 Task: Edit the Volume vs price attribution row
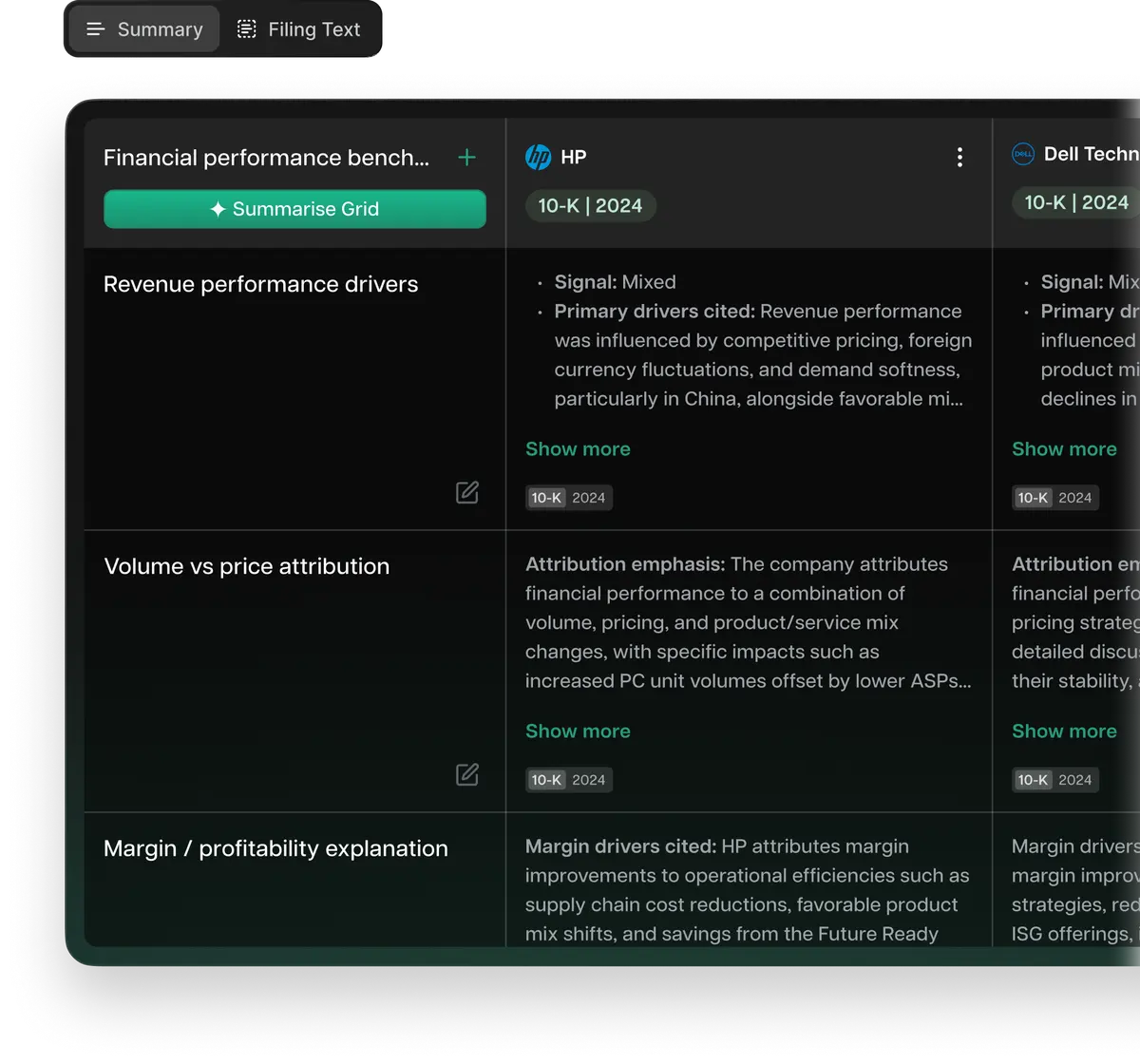(x=466, y=774)
